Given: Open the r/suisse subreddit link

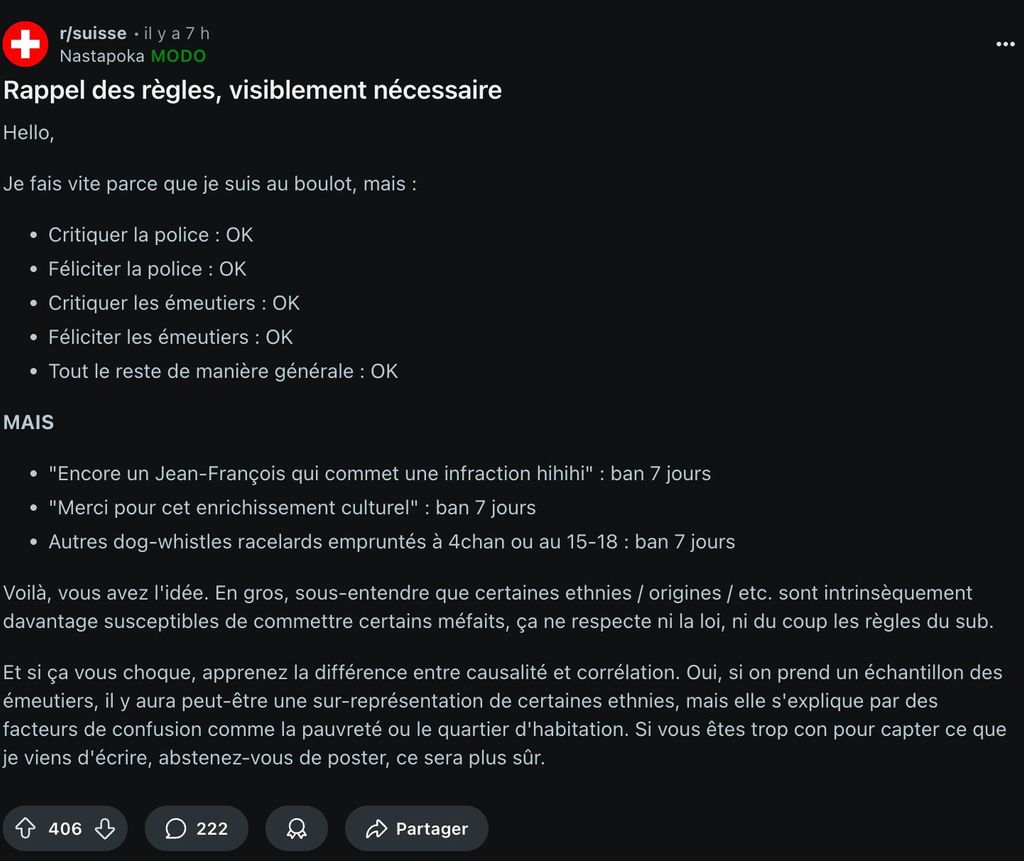Looking at the screenshot, I should click(93, 33).
